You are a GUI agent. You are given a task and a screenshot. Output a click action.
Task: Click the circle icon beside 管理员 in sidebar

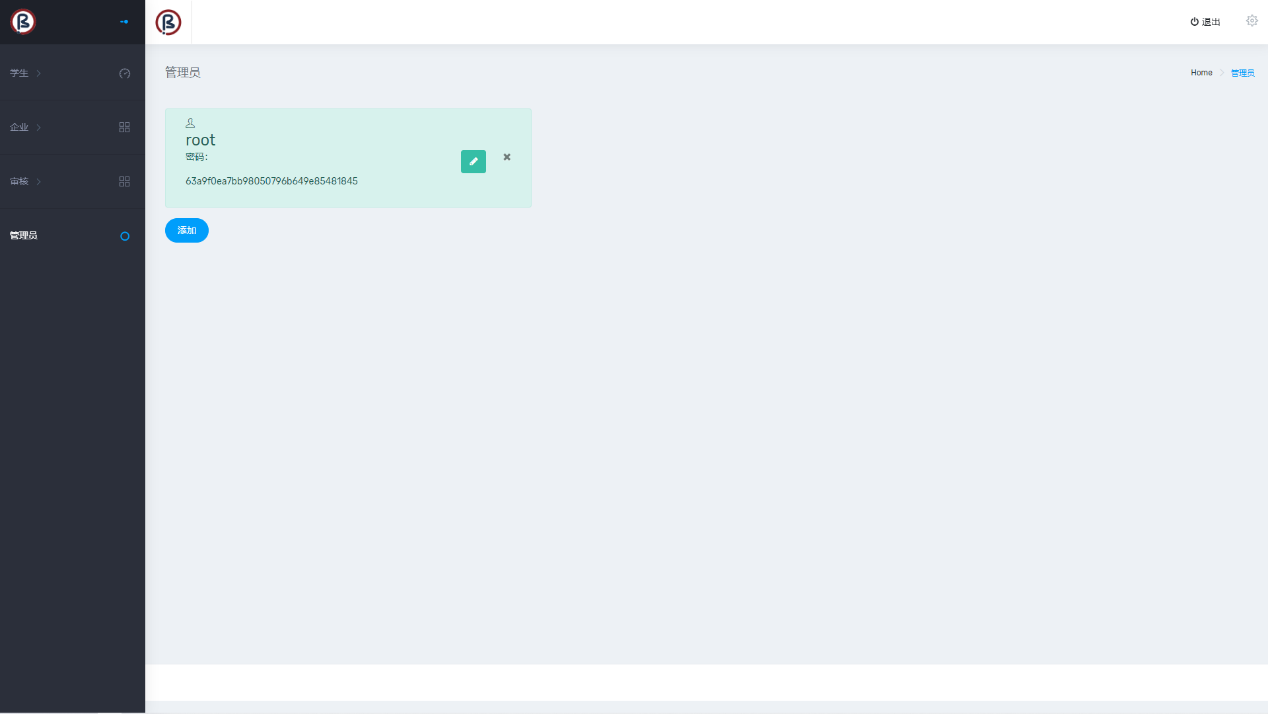(x=124, y=236)
